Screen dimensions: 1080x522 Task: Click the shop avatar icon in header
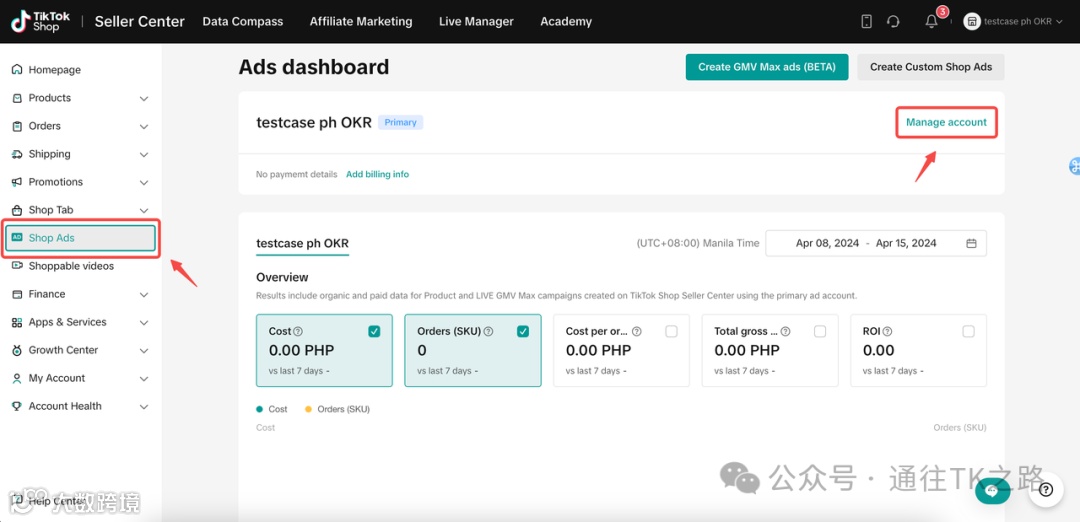coord(971,21)
